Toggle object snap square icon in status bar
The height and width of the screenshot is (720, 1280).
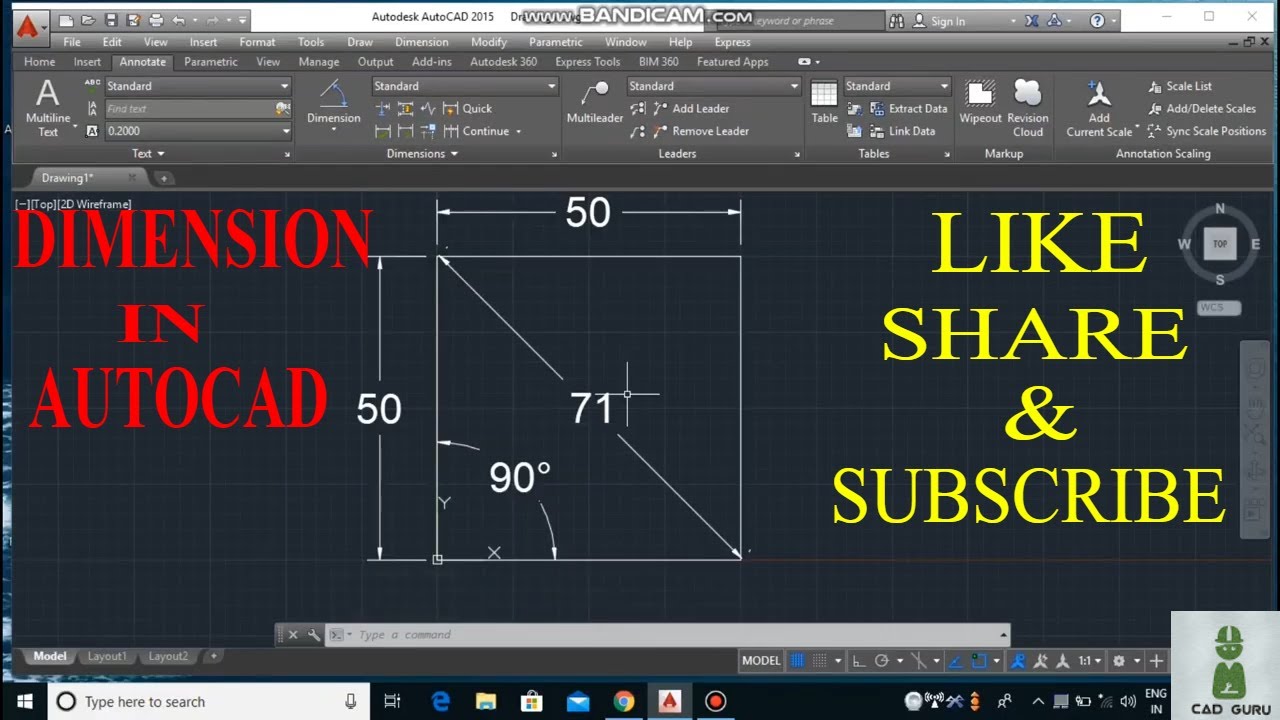pyautogui.click(x=980, y=661)
